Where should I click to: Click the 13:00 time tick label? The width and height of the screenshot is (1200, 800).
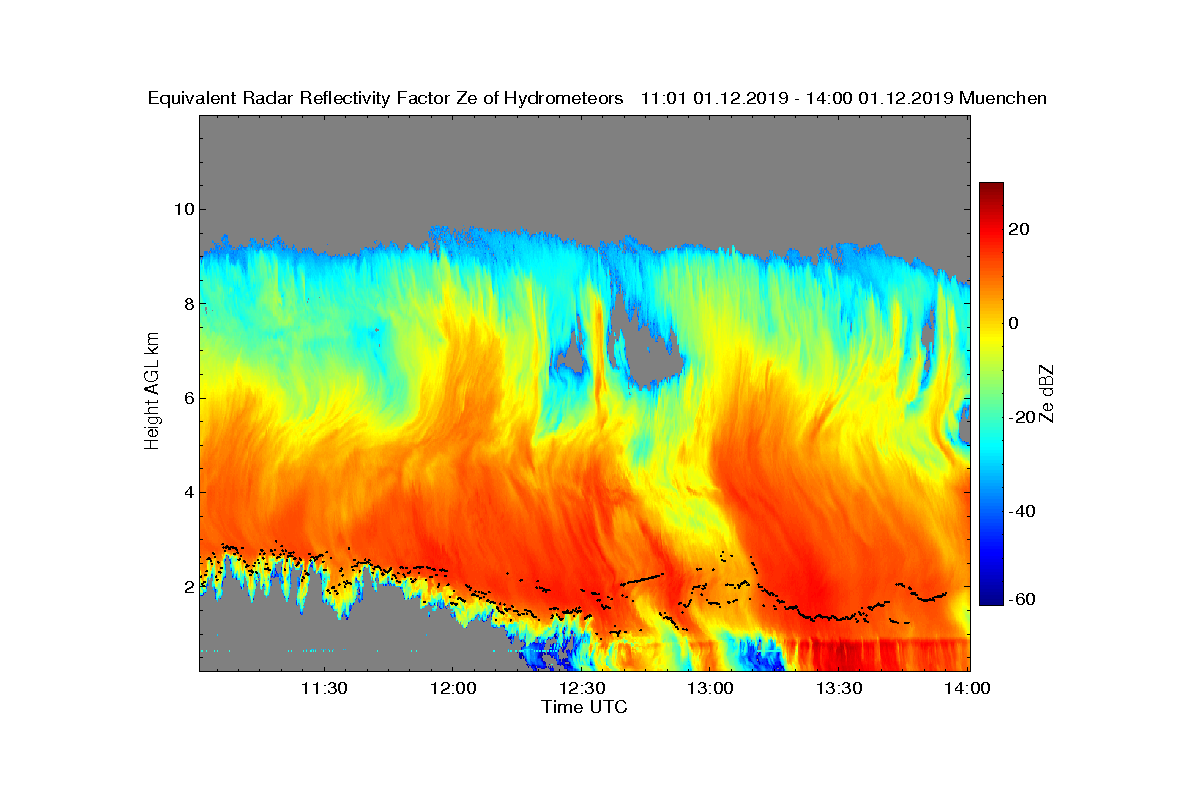[710, 688]
